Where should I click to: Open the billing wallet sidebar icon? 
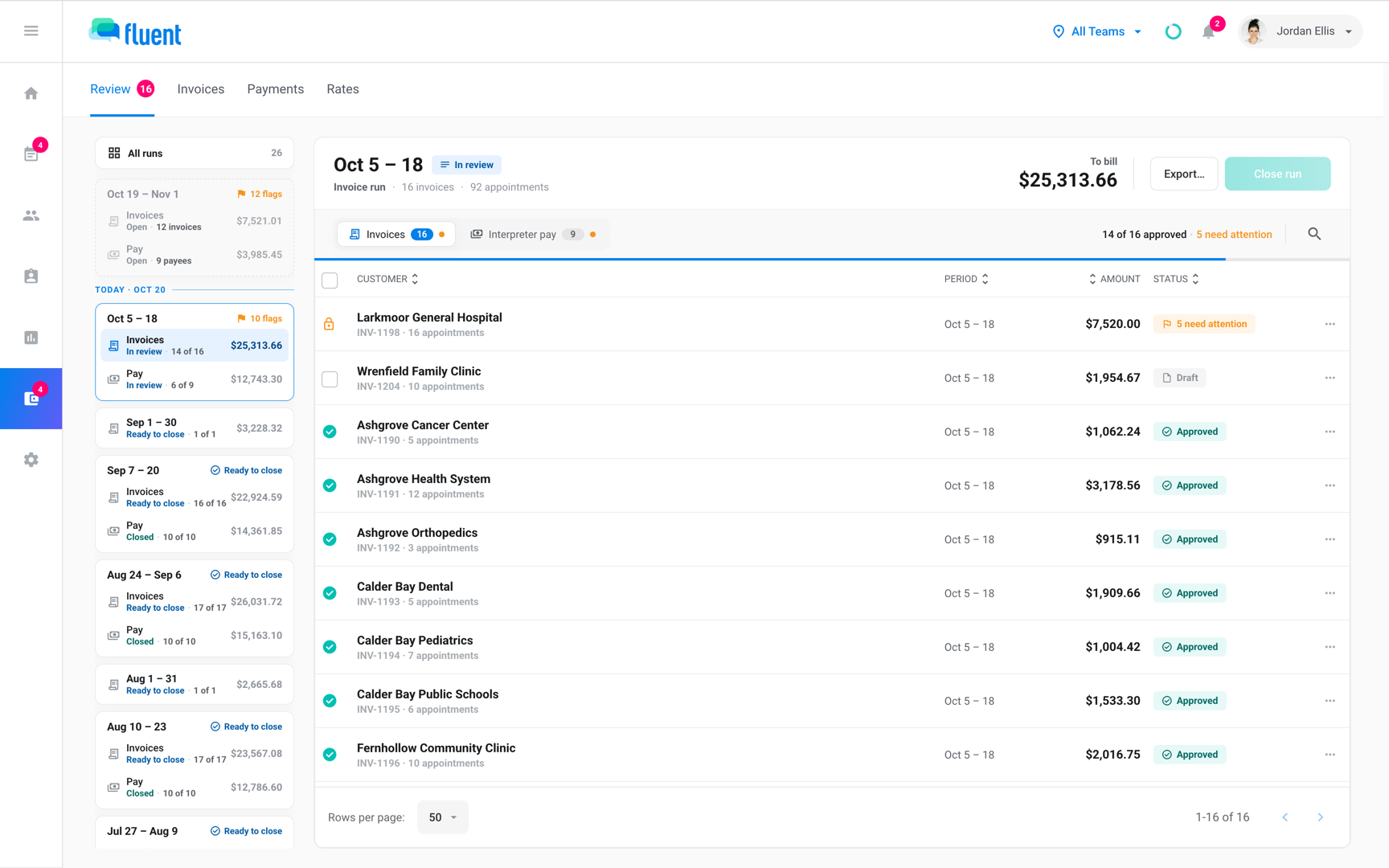31,399
